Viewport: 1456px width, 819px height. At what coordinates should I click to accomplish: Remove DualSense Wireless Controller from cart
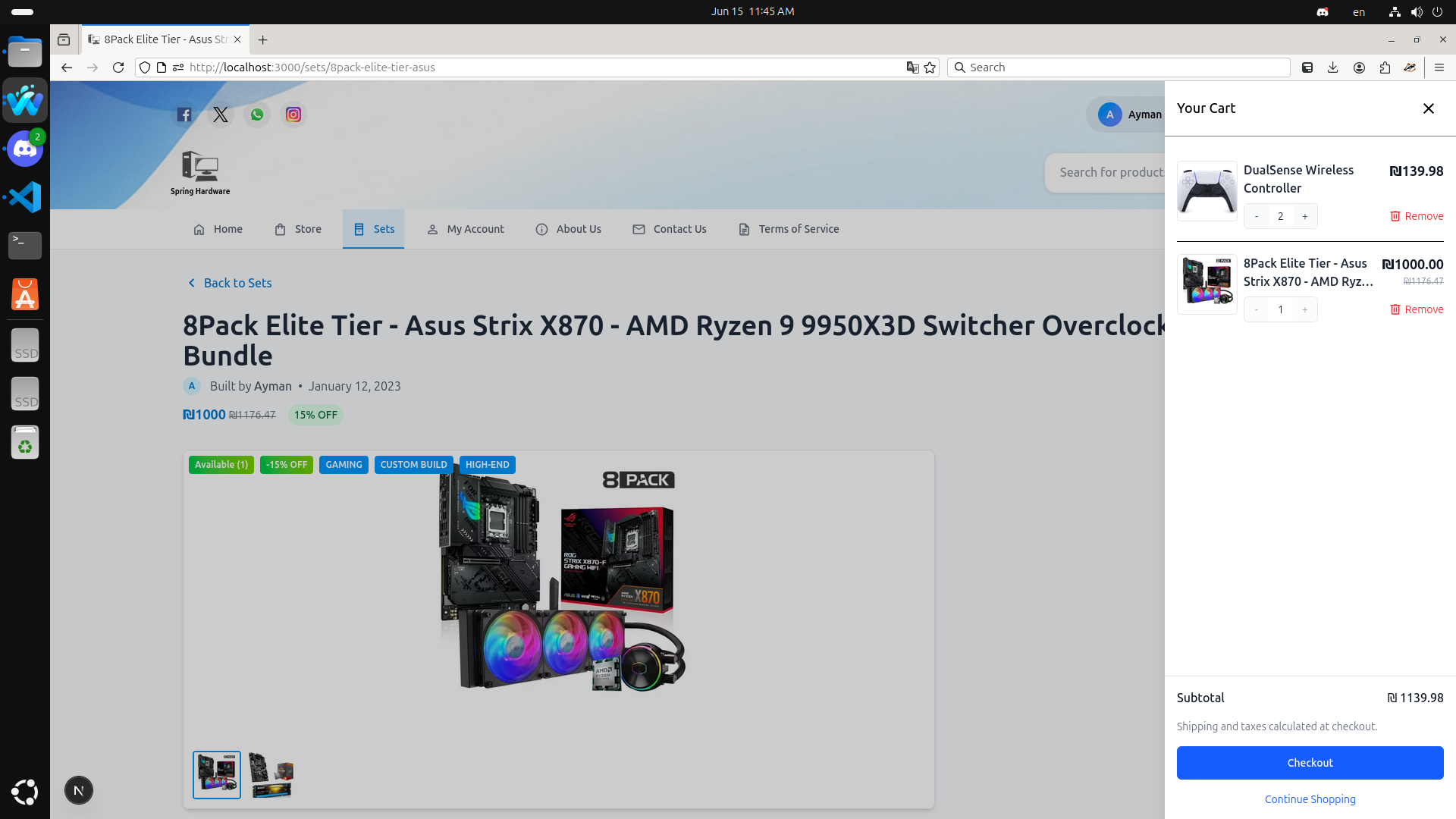tap(1417, 216)
